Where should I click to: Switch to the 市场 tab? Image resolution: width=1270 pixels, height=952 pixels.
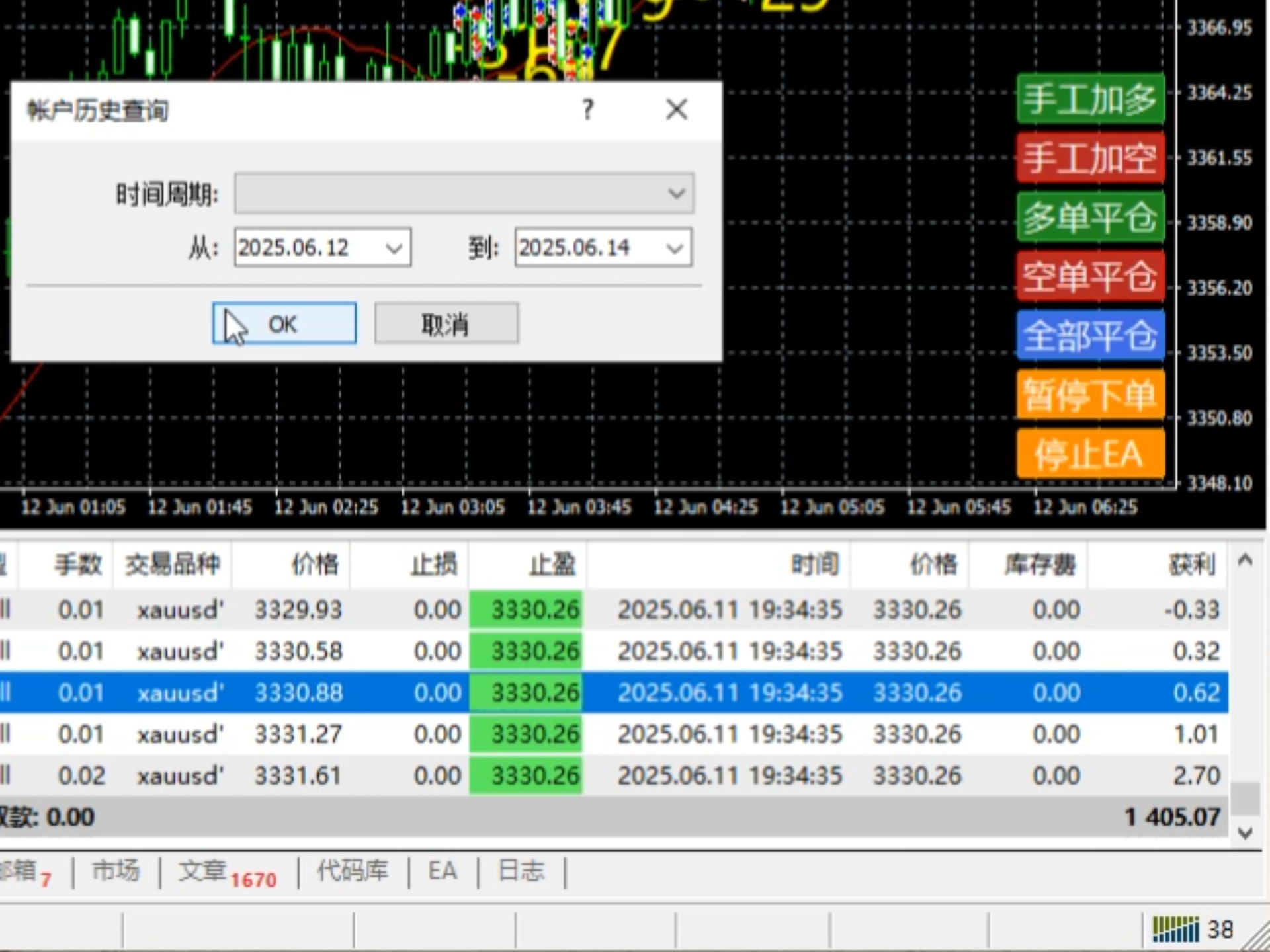(116, 871)
